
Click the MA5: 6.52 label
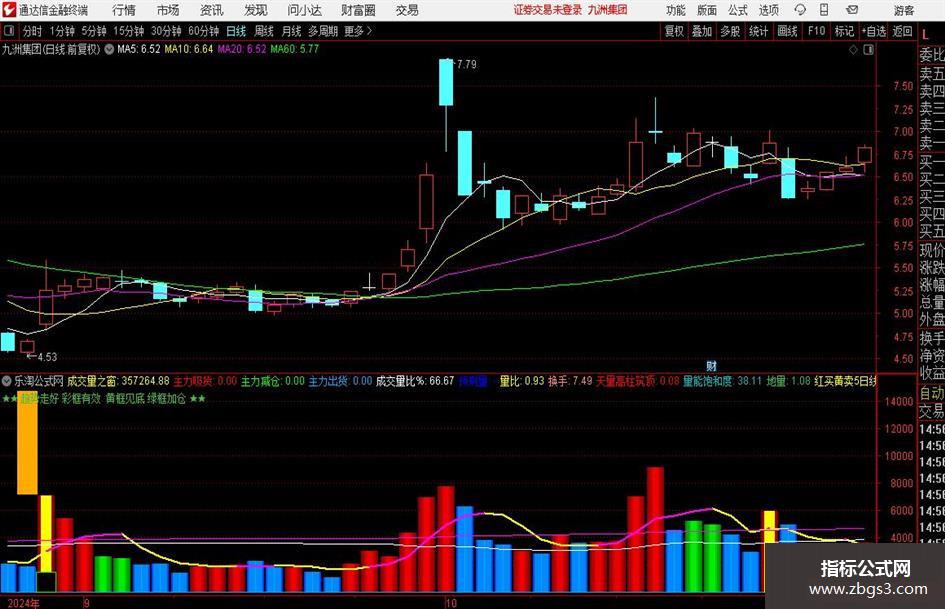(139, 49)
